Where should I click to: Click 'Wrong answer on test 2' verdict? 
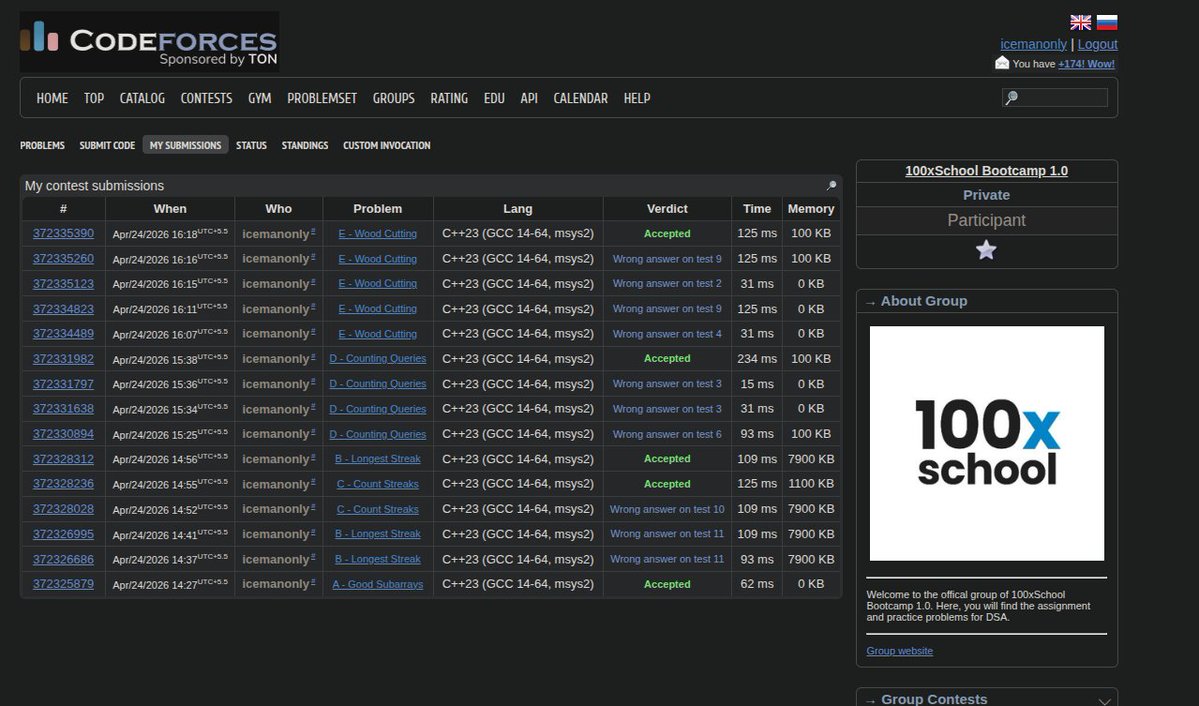[x=667, y=284]
